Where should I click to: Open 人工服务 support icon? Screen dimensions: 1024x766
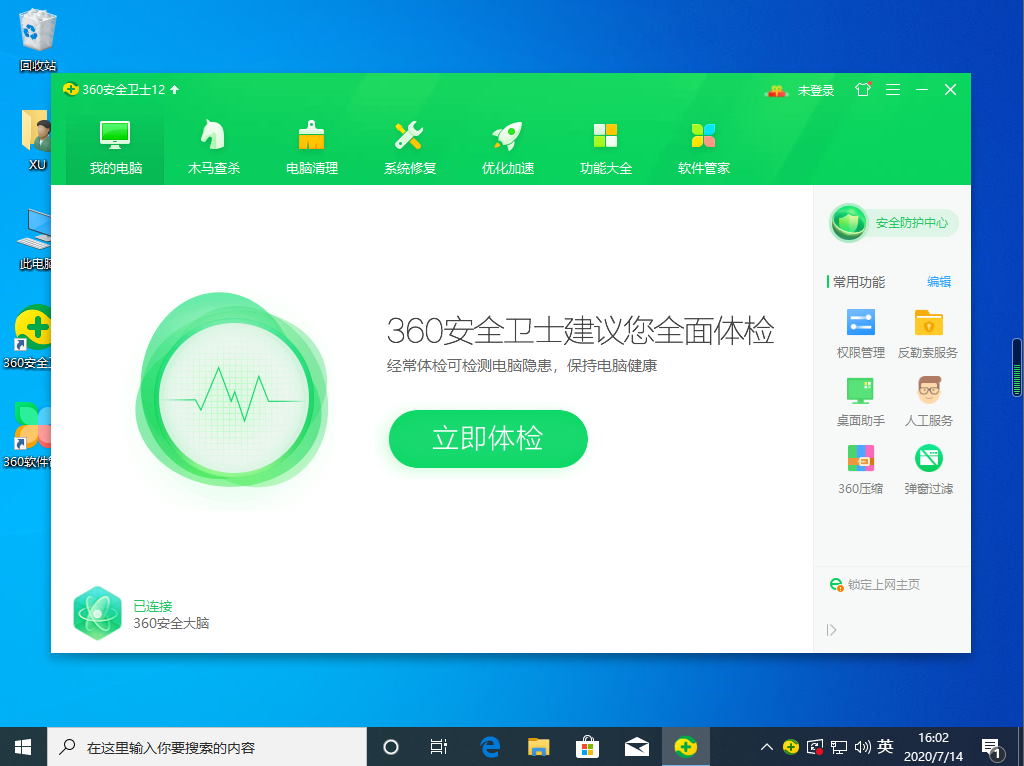coord(928,400)
